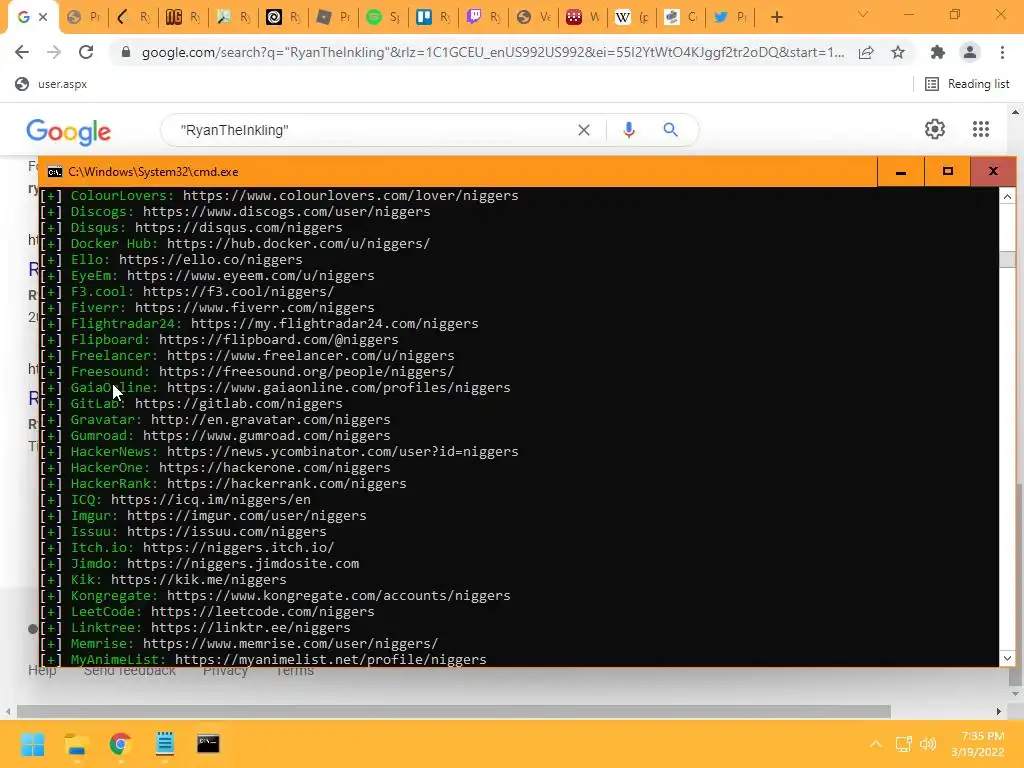The width and height of the screenshot is (1024, 768).
Task: Focus the Chrome address bar URL
Action: (492, 52)
